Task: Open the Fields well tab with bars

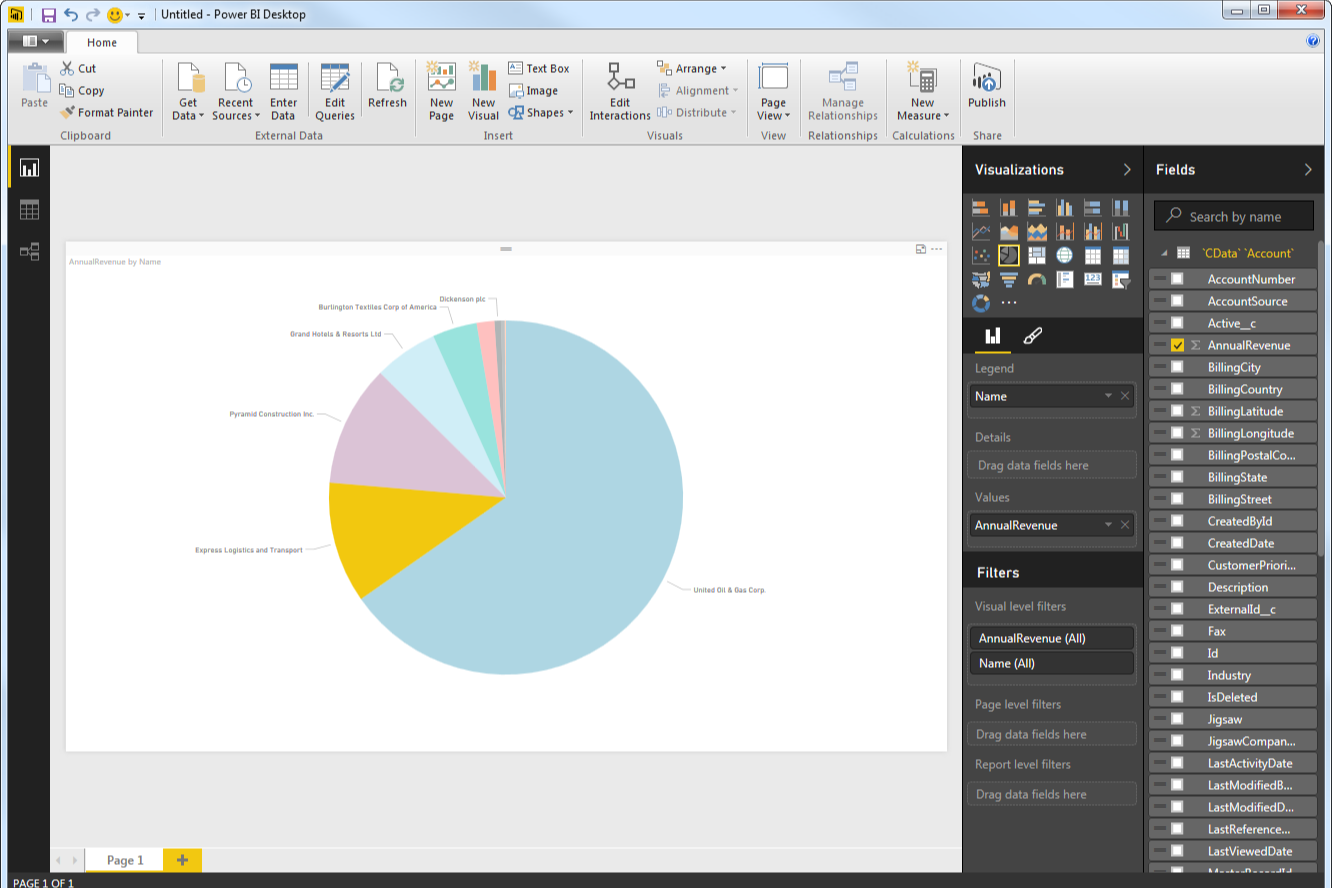Action: coord(993,336)
